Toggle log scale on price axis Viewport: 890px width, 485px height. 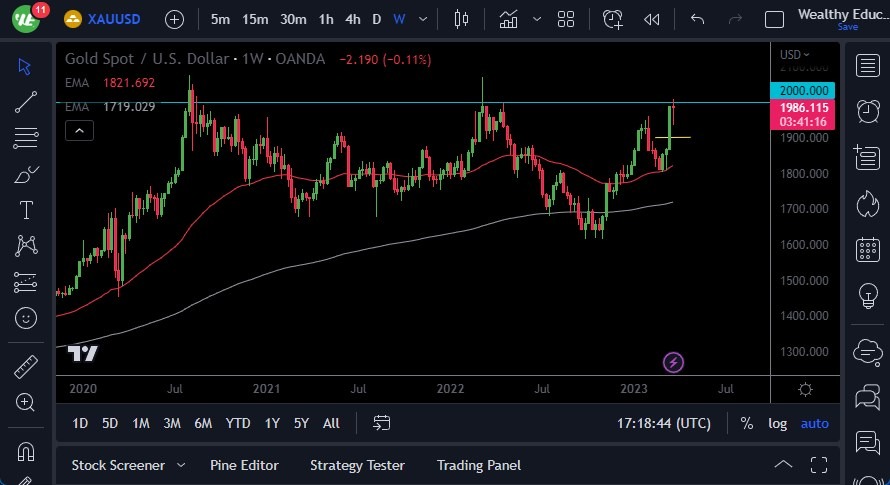click(x=777, y=423)
